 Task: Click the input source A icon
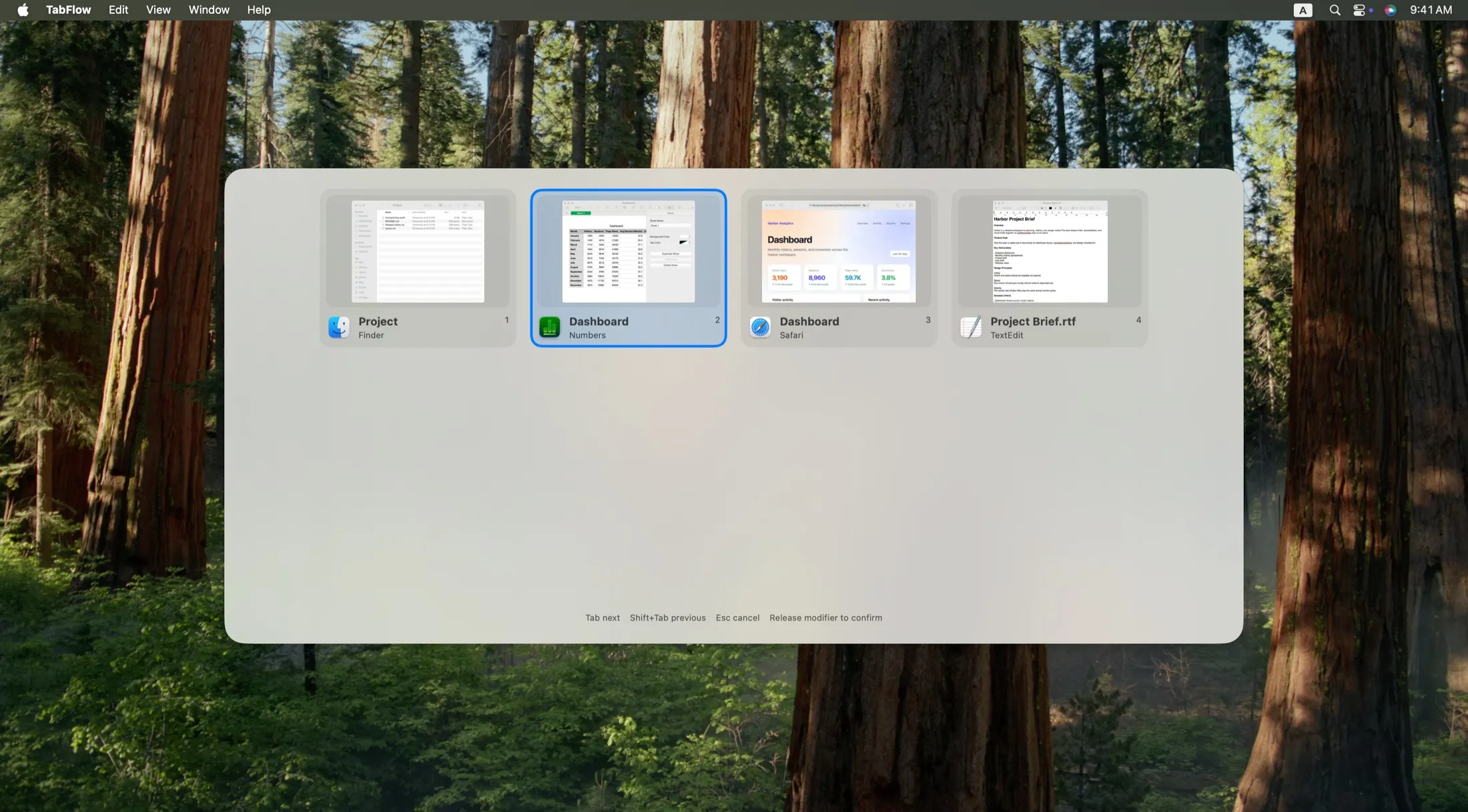1303,10
